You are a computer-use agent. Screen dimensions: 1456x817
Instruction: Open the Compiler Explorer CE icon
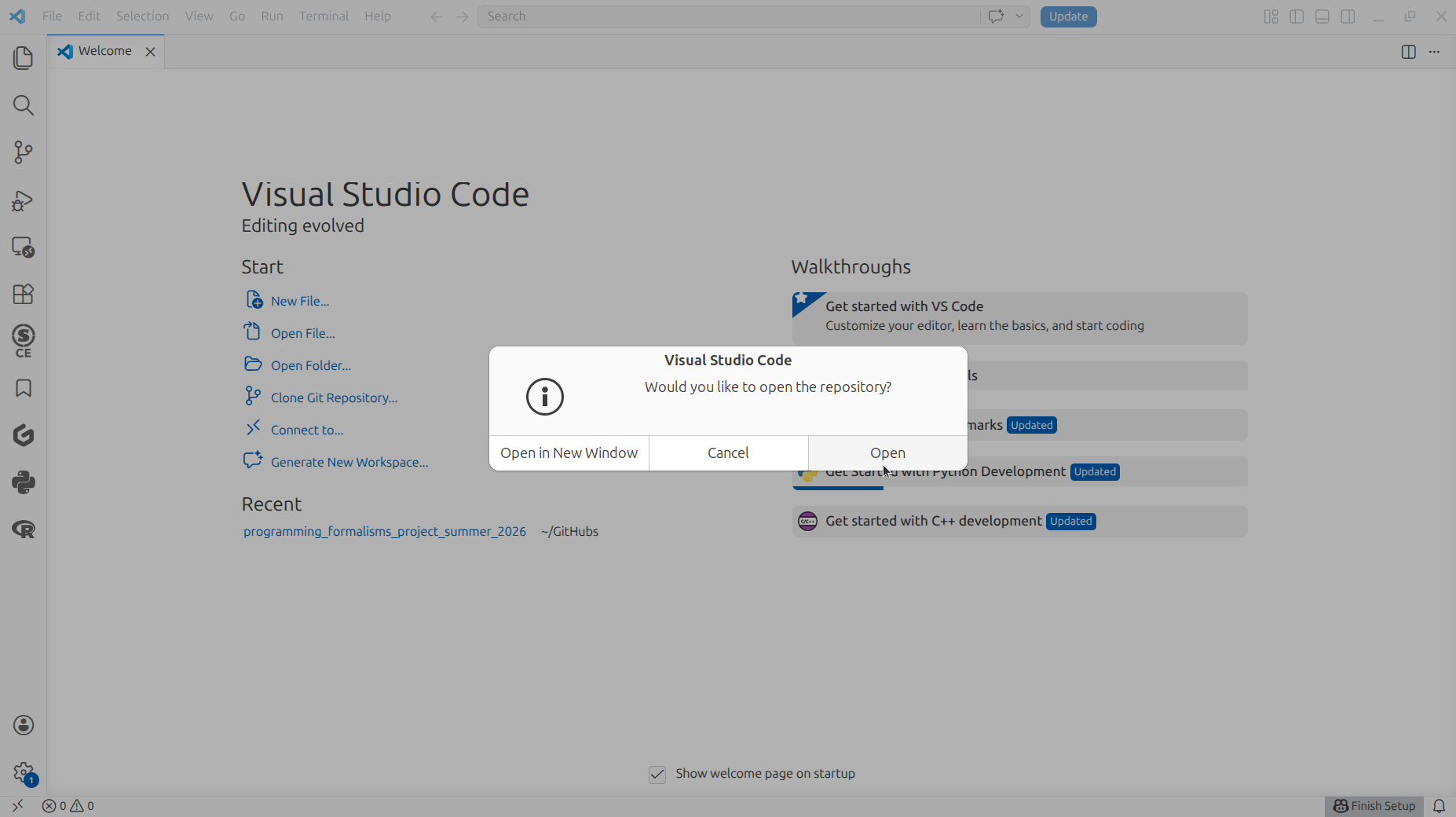[24, 342]
